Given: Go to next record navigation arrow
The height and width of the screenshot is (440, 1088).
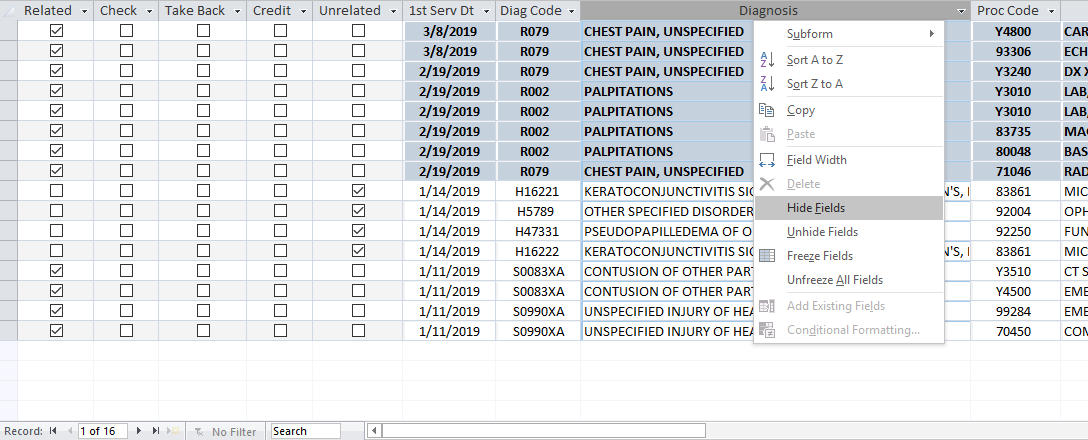Looking at the screenshot, I should click(139, 431).
